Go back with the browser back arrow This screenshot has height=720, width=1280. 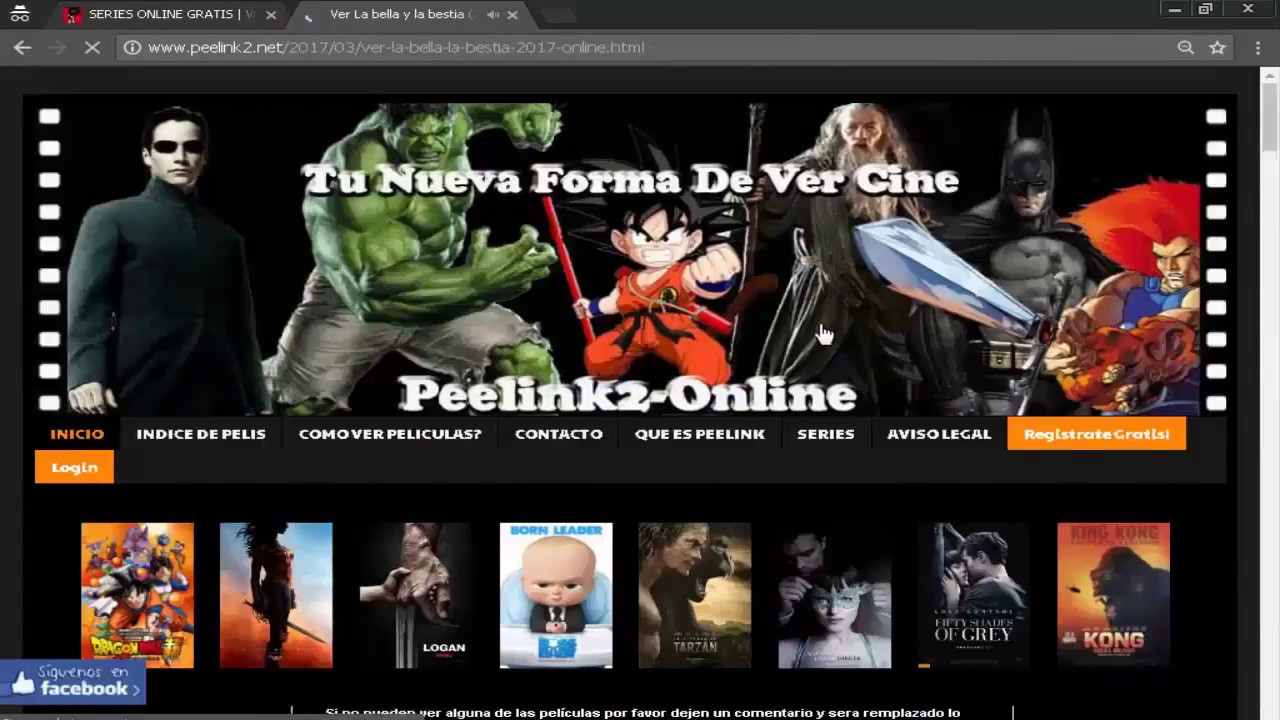[22, 47]
